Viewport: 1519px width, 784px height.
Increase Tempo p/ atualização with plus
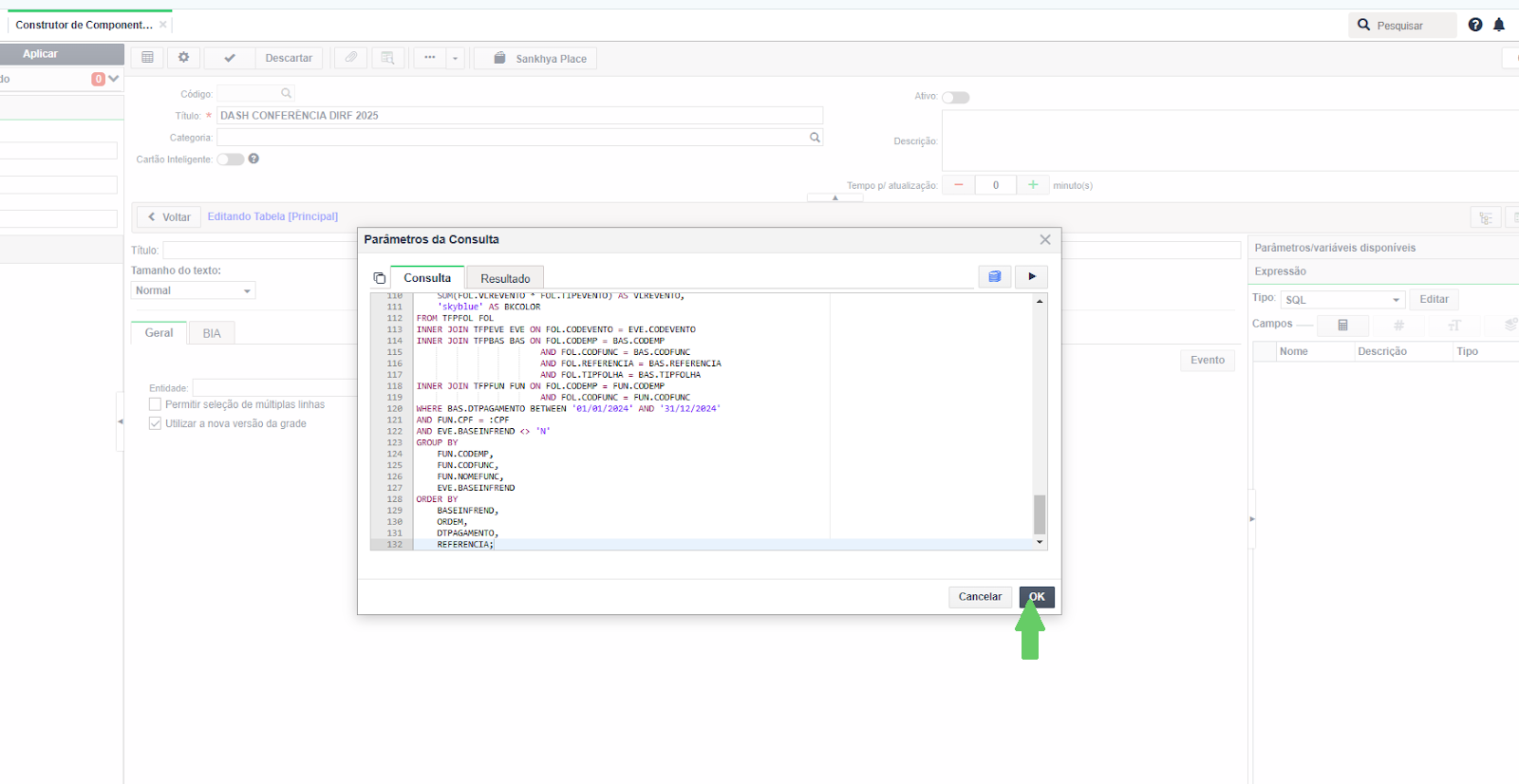point(1033,185)
